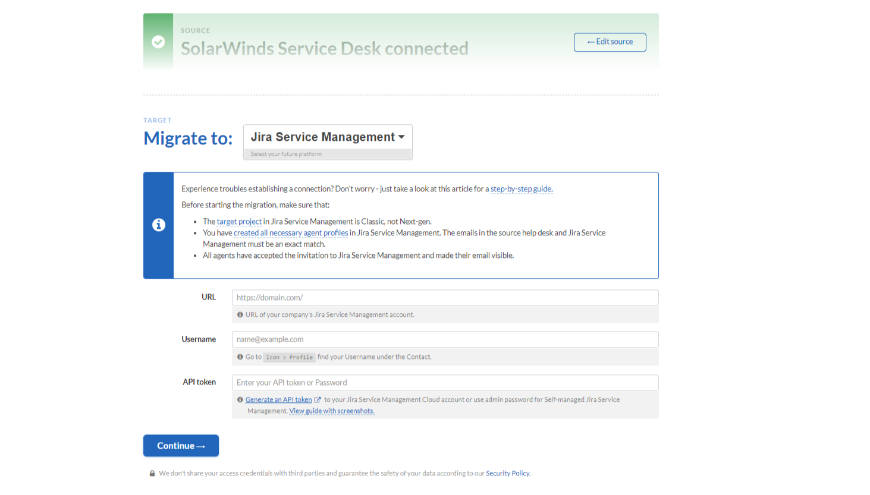Click the external link icon after Generate an API token
The width and height of the screenshot is (870, 495).
click(x=317, y=400)
